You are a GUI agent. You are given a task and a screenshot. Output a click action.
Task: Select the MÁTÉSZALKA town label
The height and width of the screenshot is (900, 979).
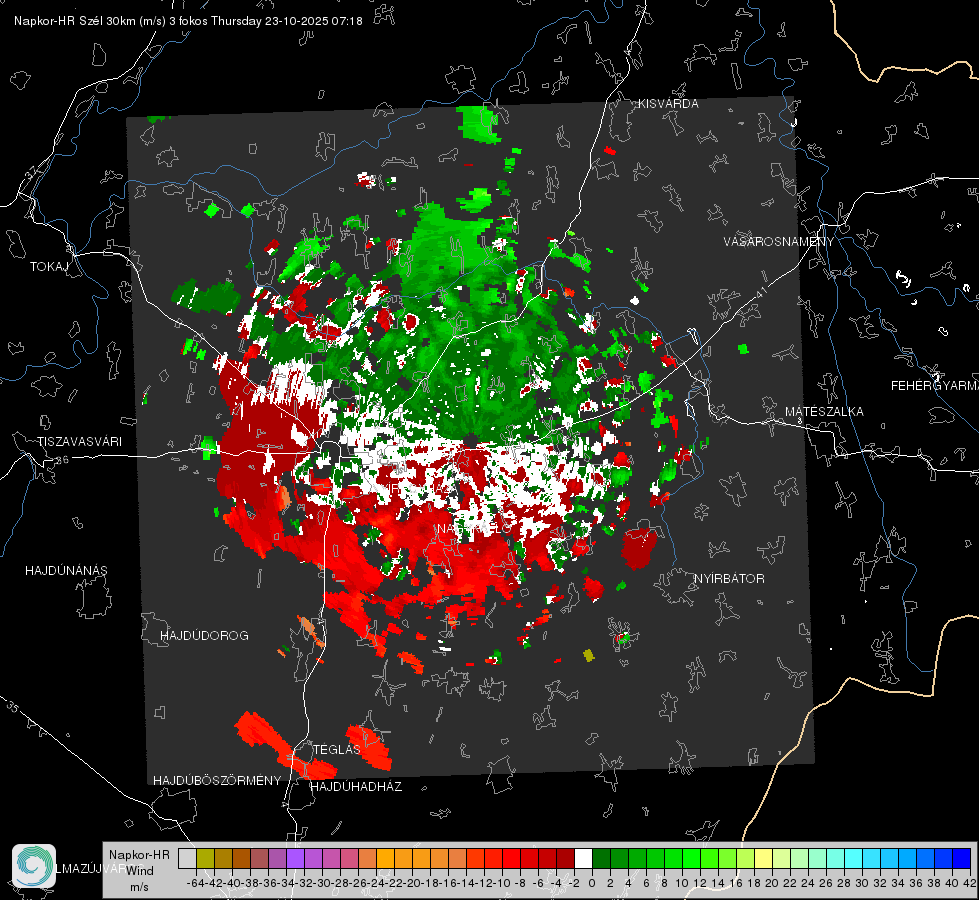coord(824,412)
